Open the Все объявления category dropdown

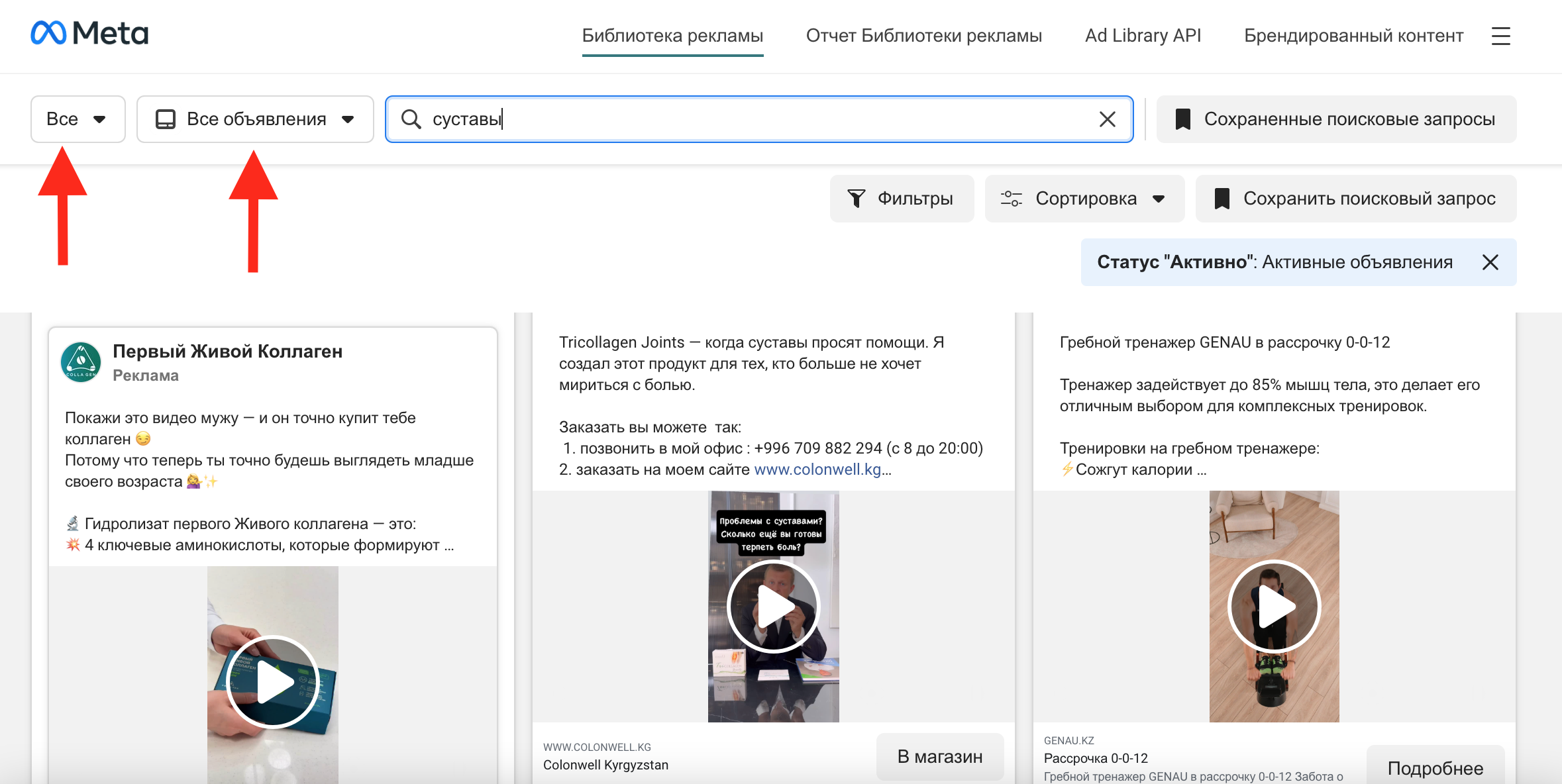click(255, 119)
